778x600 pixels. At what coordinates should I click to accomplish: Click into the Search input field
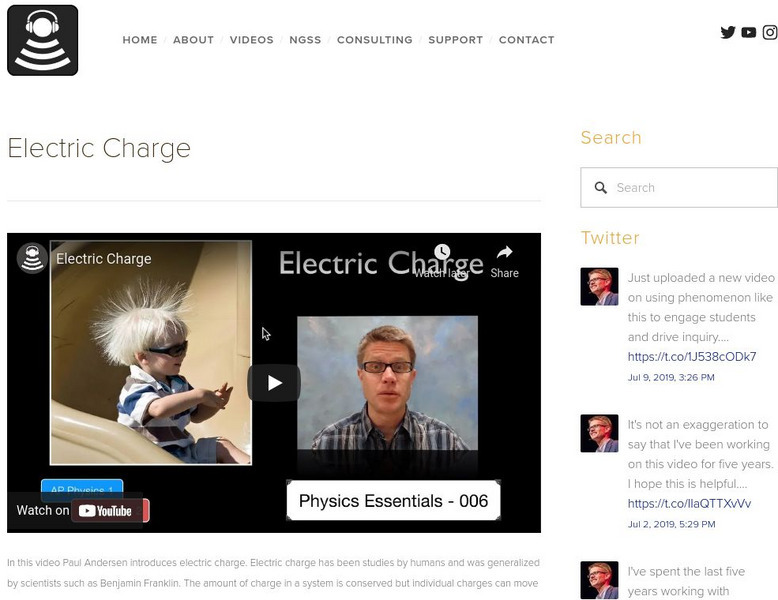pos(679,188)
